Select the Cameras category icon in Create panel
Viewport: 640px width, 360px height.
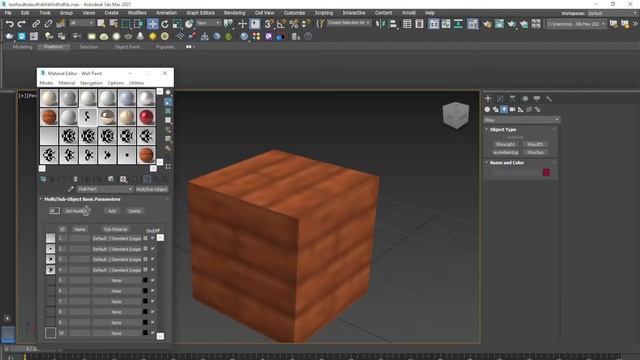coord(512,109)
